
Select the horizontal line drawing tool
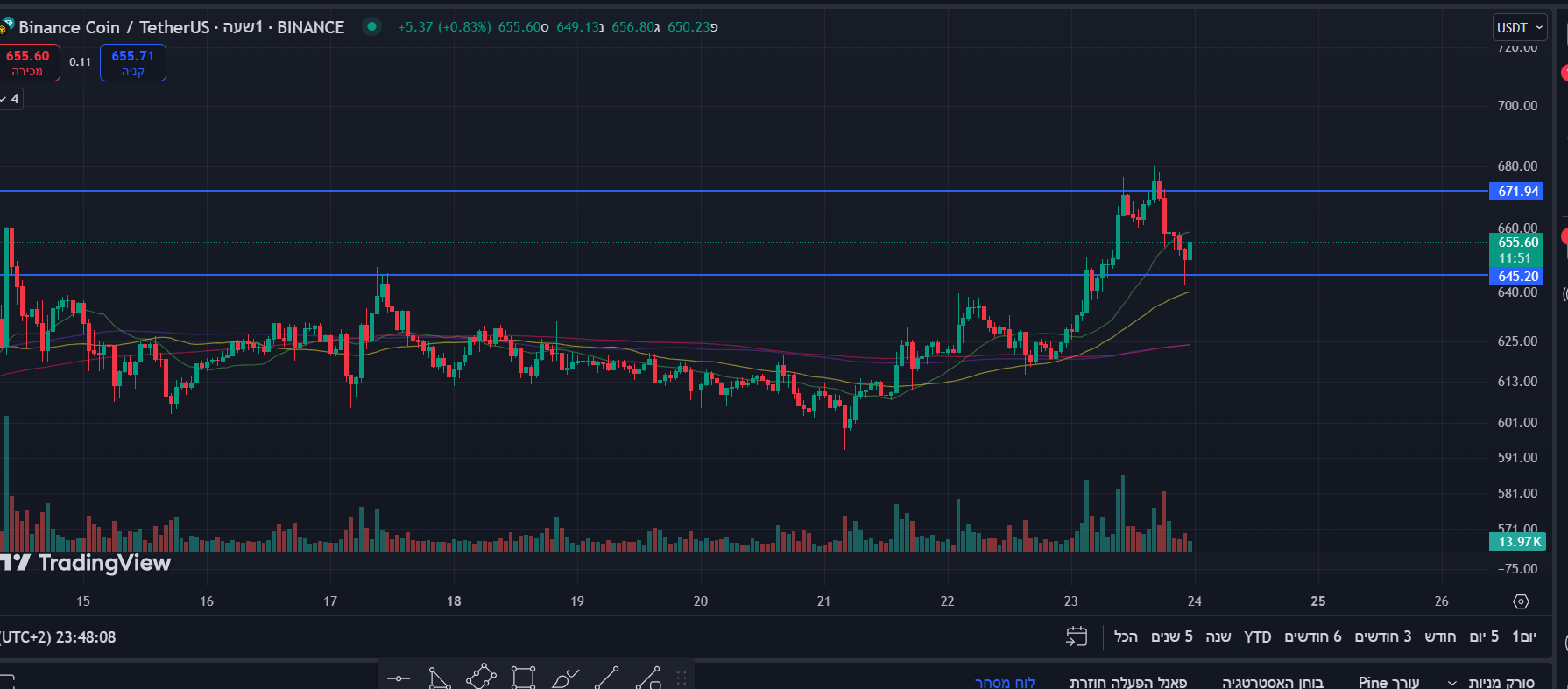pyautogui.click(x=399, y=678)
